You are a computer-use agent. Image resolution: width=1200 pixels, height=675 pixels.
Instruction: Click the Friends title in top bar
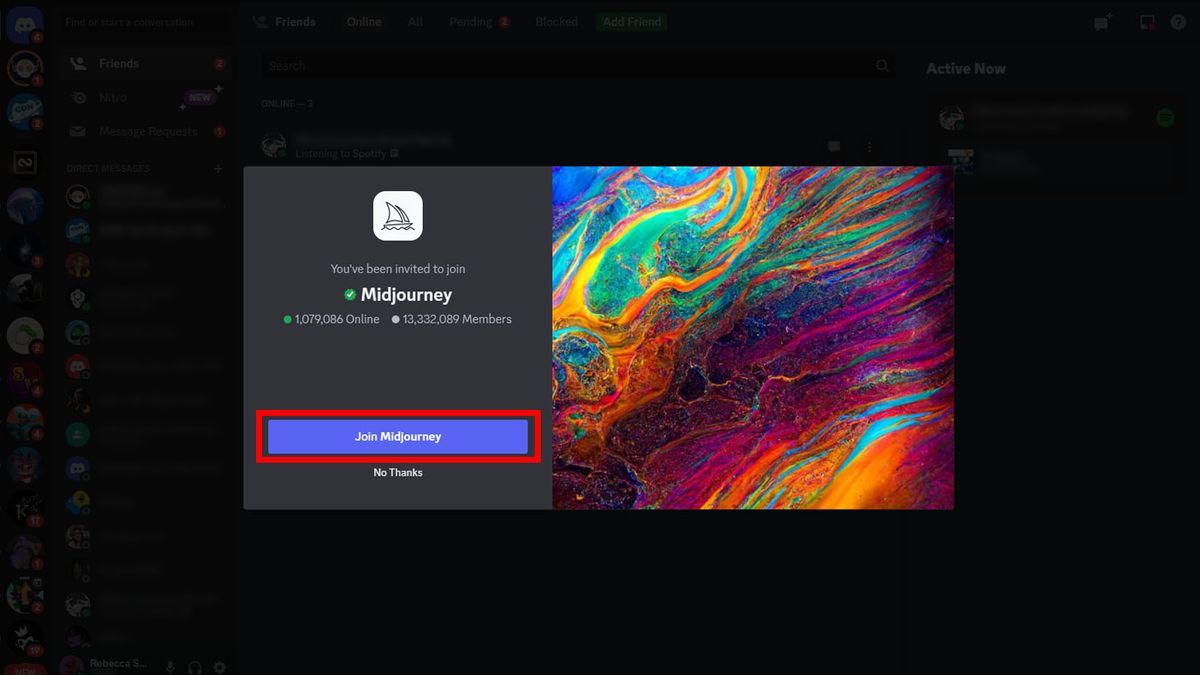pos(295,22)
